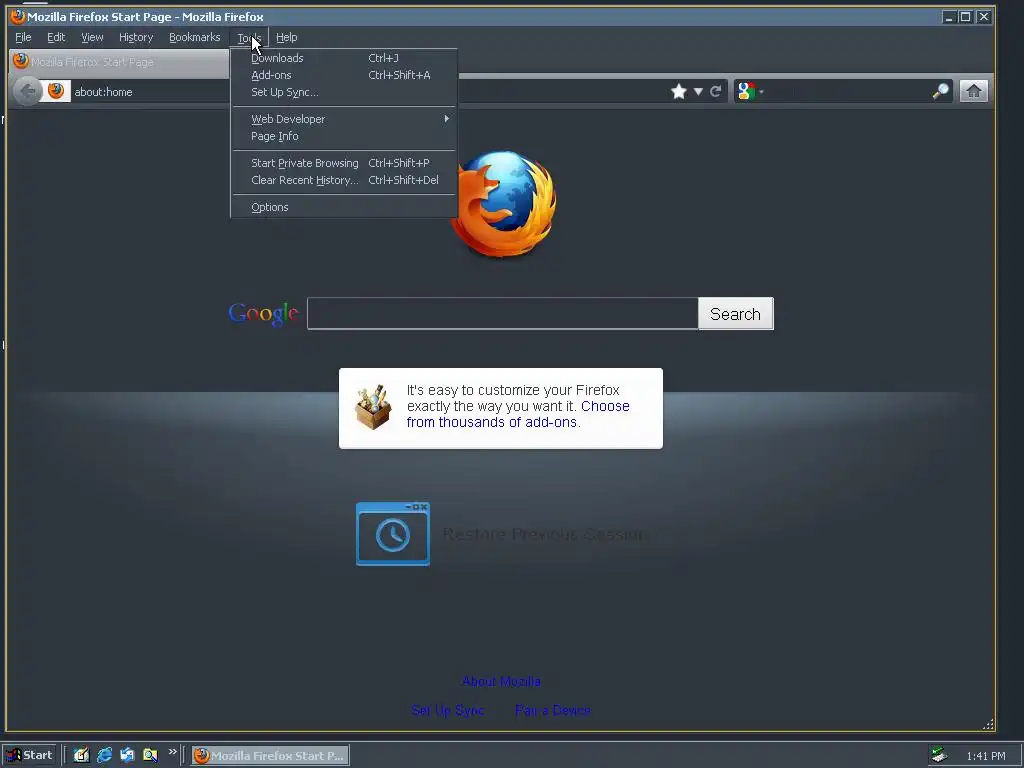This screenshot has width=1024, height=768.
Task: Go to the home page via house icon
Action: pos(974,91)
